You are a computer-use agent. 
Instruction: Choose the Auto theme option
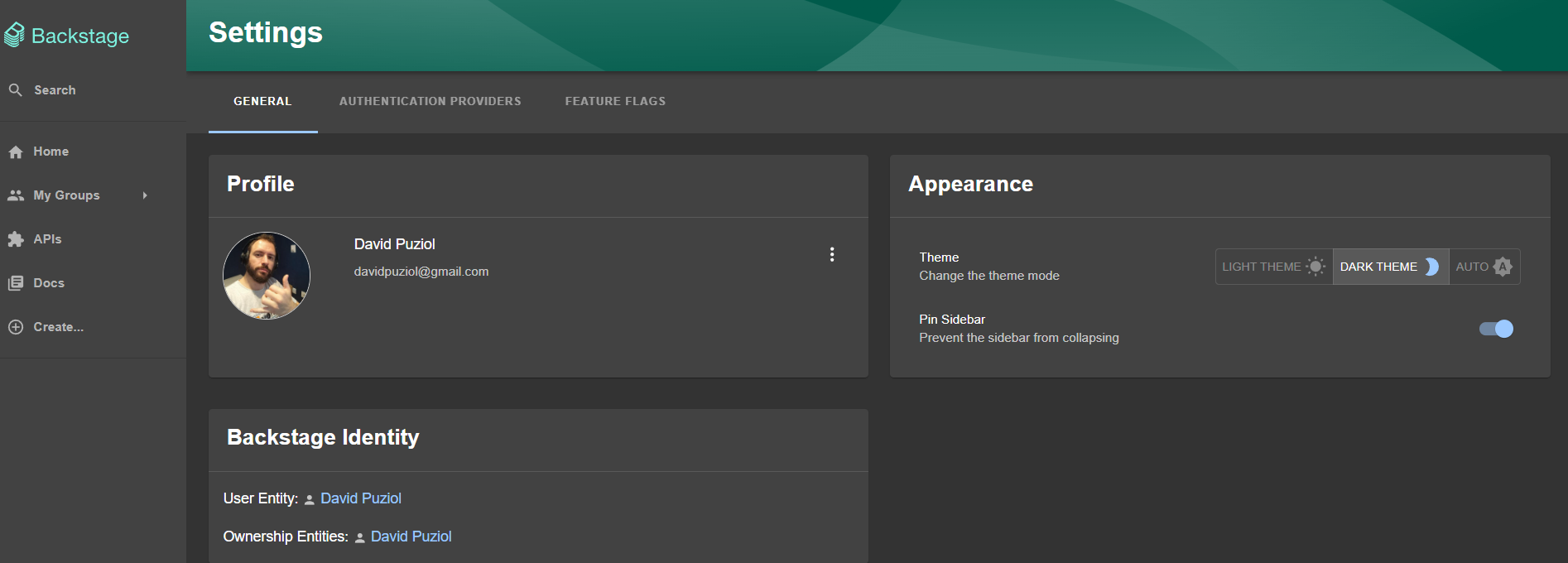click(1484, 267)
